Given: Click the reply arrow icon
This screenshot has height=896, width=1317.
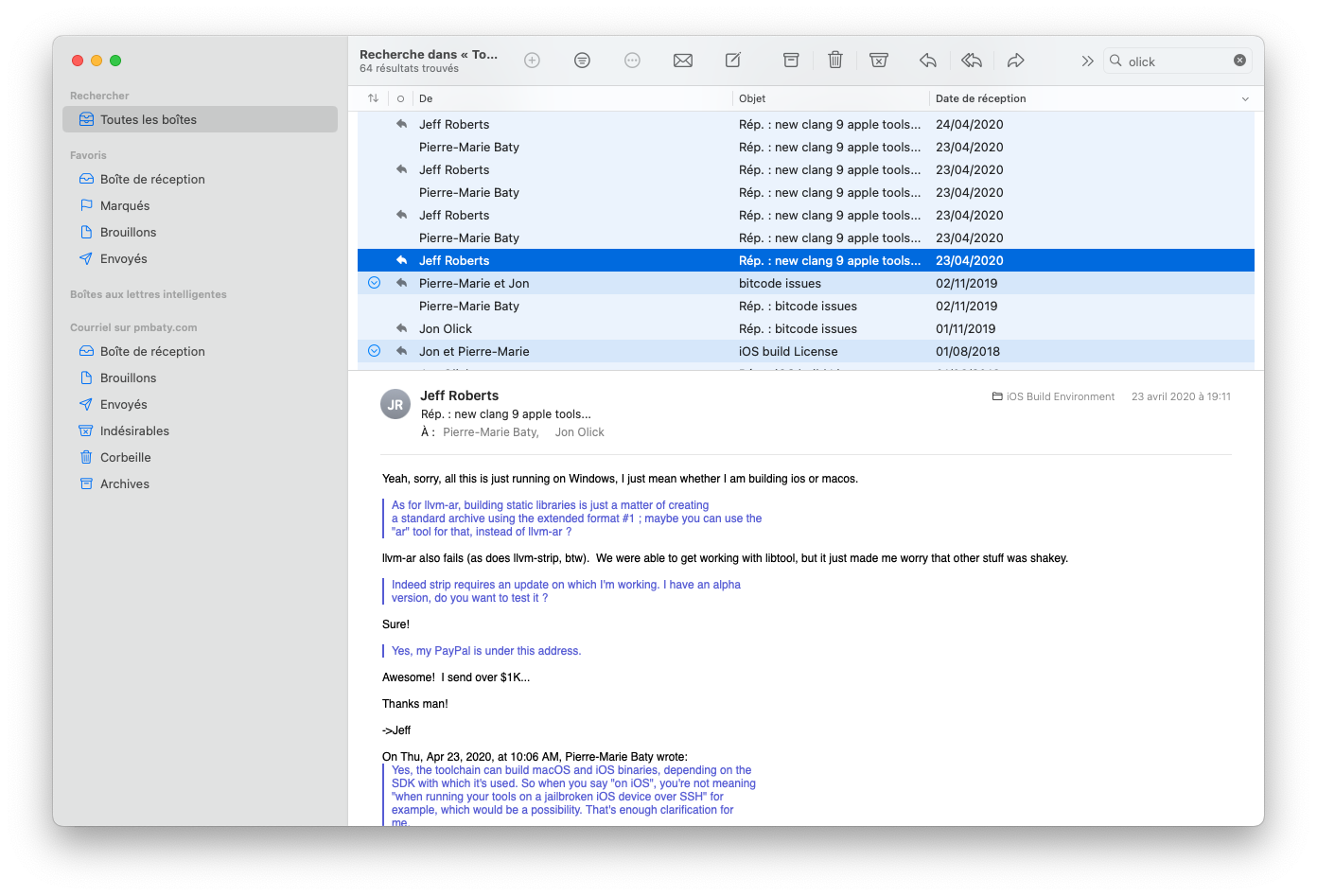Looking at the screenshot, I should [927, 61].
